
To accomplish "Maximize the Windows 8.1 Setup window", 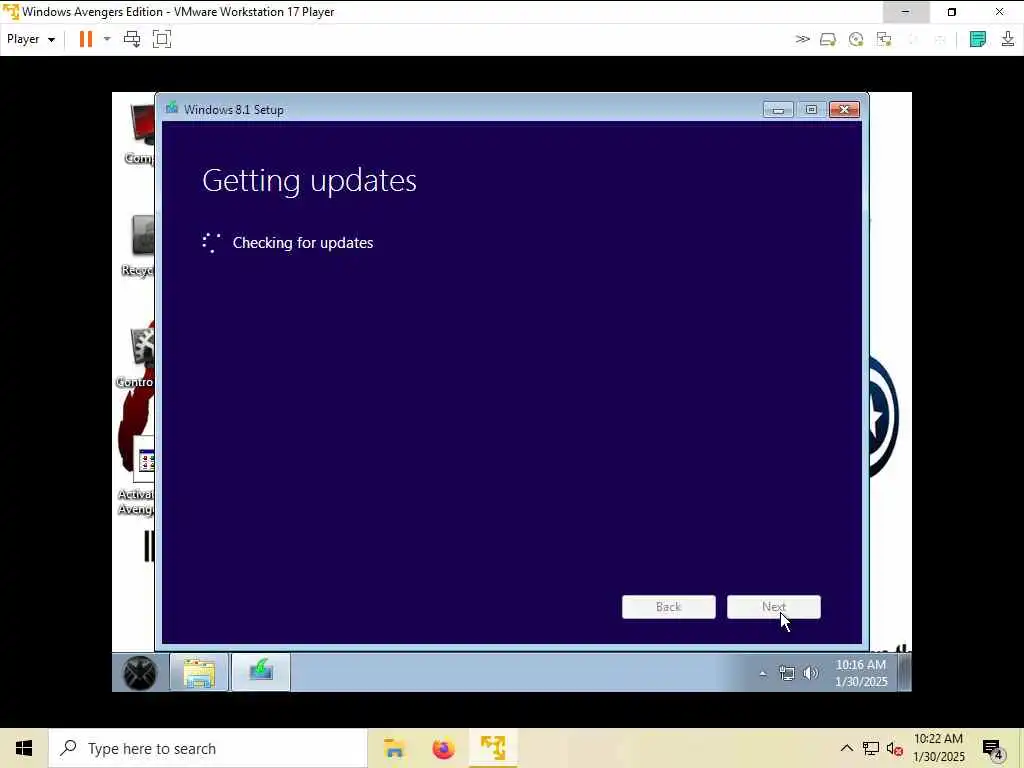I will [x=811, y=110].
